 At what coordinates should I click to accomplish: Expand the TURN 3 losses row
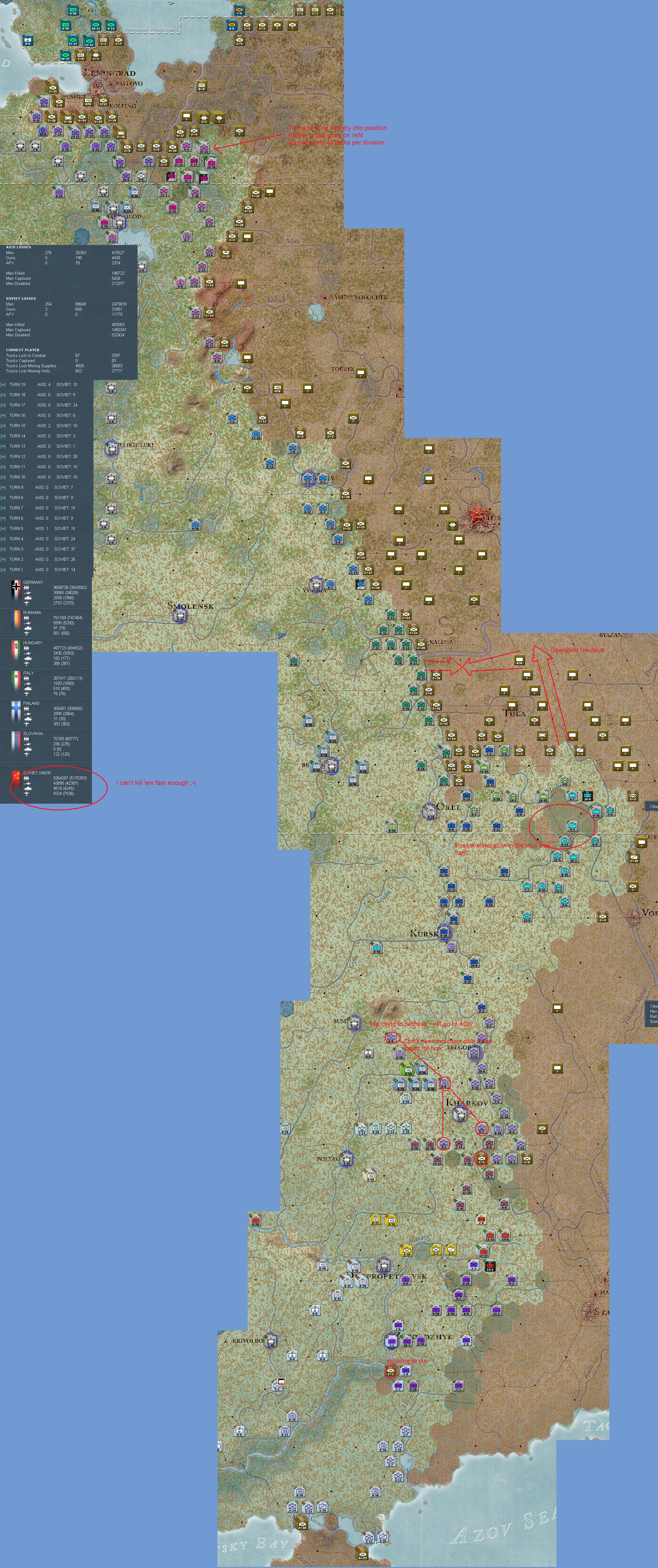[x=3, y=549]
